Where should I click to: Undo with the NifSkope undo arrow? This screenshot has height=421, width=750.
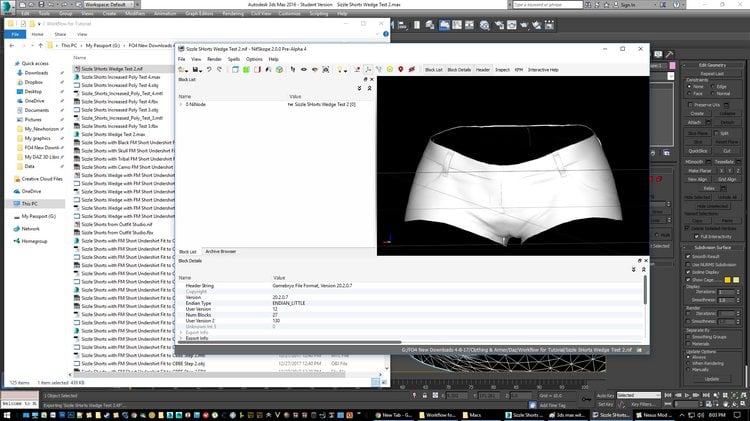click(x=209, y=70)
